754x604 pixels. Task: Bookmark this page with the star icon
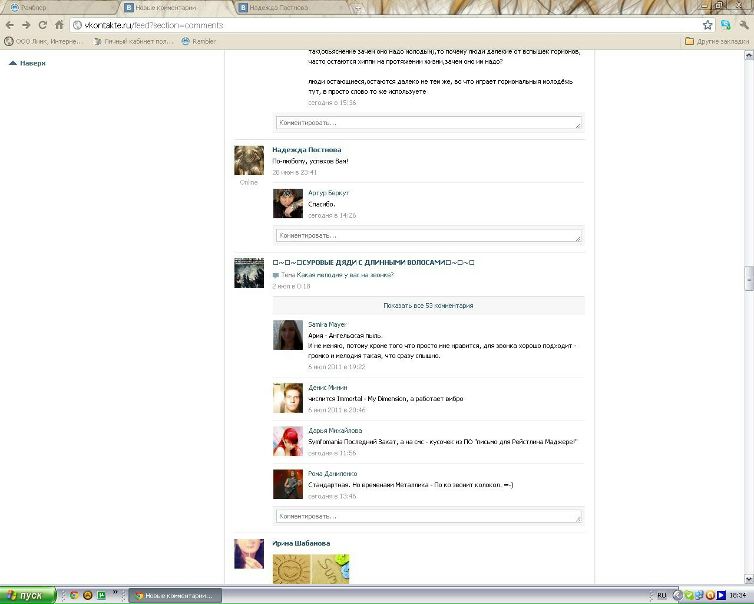708,25
